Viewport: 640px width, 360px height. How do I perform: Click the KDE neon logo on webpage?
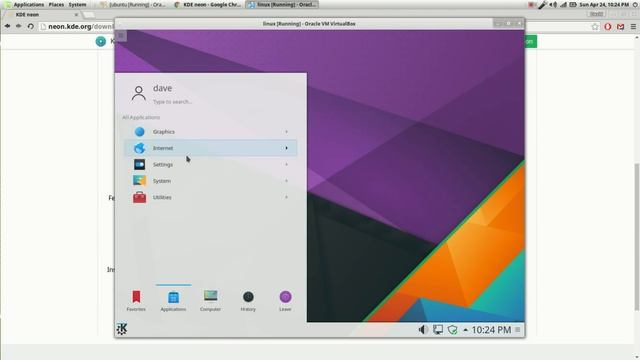[100, 41]
